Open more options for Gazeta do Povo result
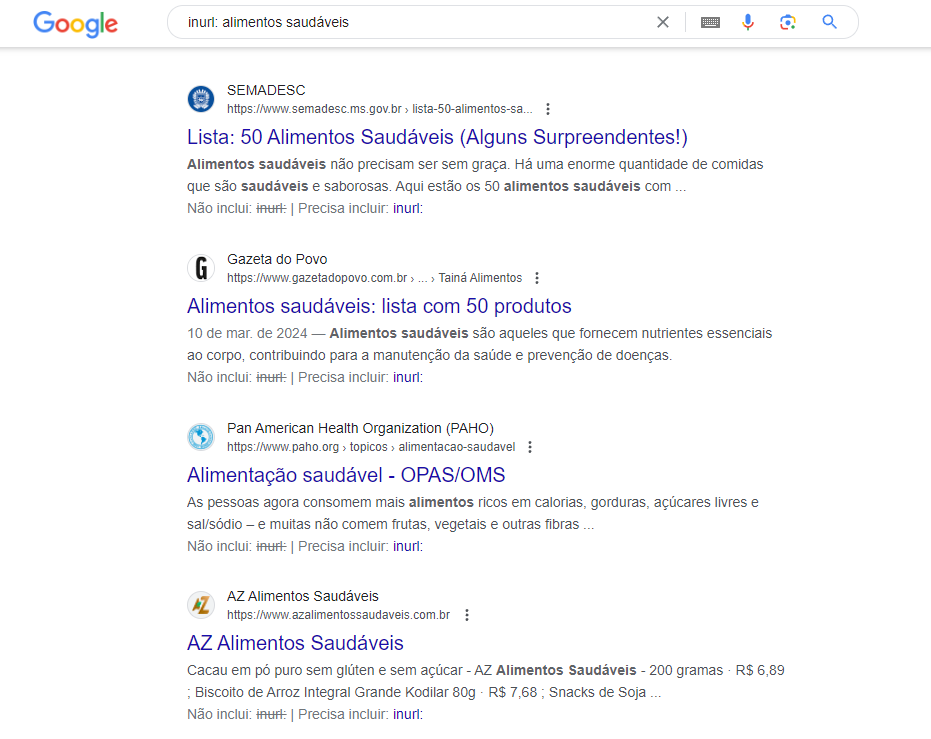 click(537, 278)
